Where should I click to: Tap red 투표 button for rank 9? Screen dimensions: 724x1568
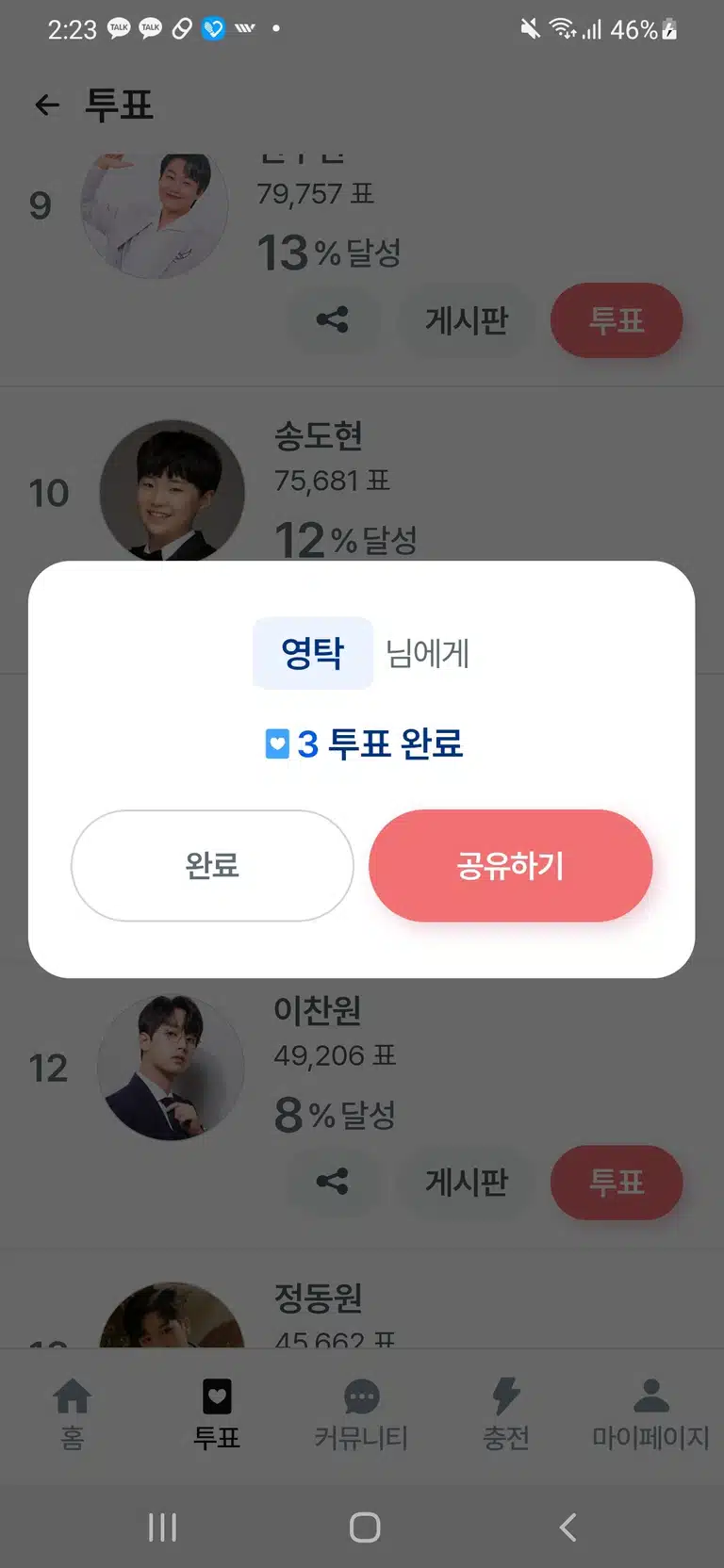point(617,320)
